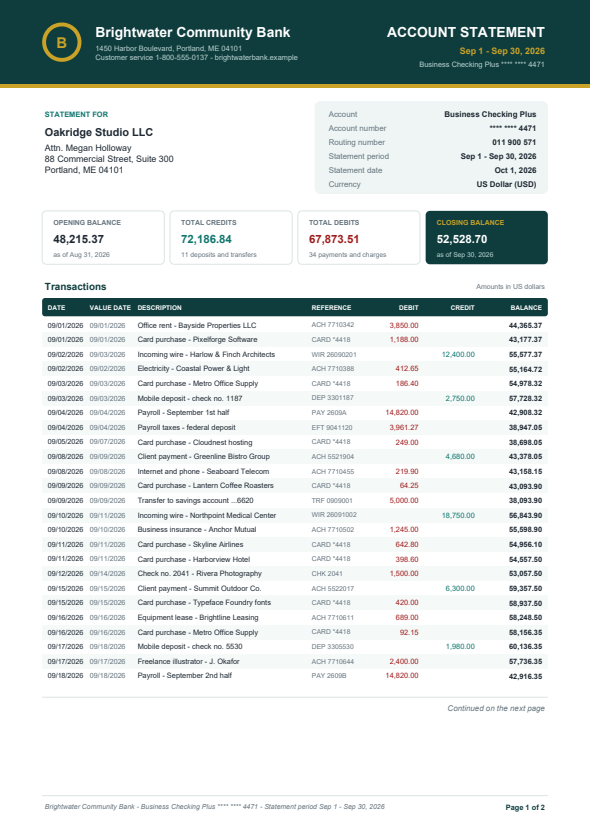Click Electricity - Coastal Power & Light description
590x835 pixels.
click(193, 369)
